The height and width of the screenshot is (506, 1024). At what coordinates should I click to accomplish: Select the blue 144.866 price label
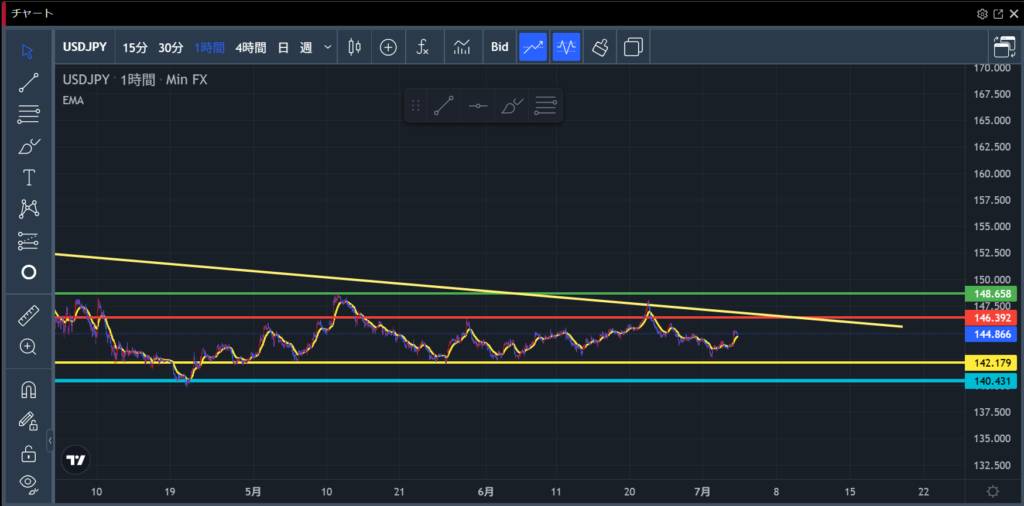click(990, 334)
